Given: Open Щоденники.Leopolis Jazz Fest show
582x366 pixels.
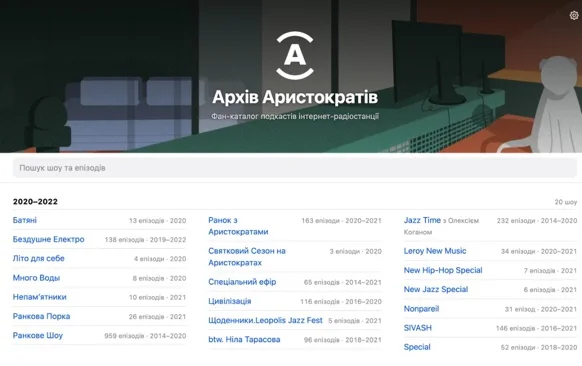Looking at the screenshot, I should pyautogui.click(x=265, y=320).
